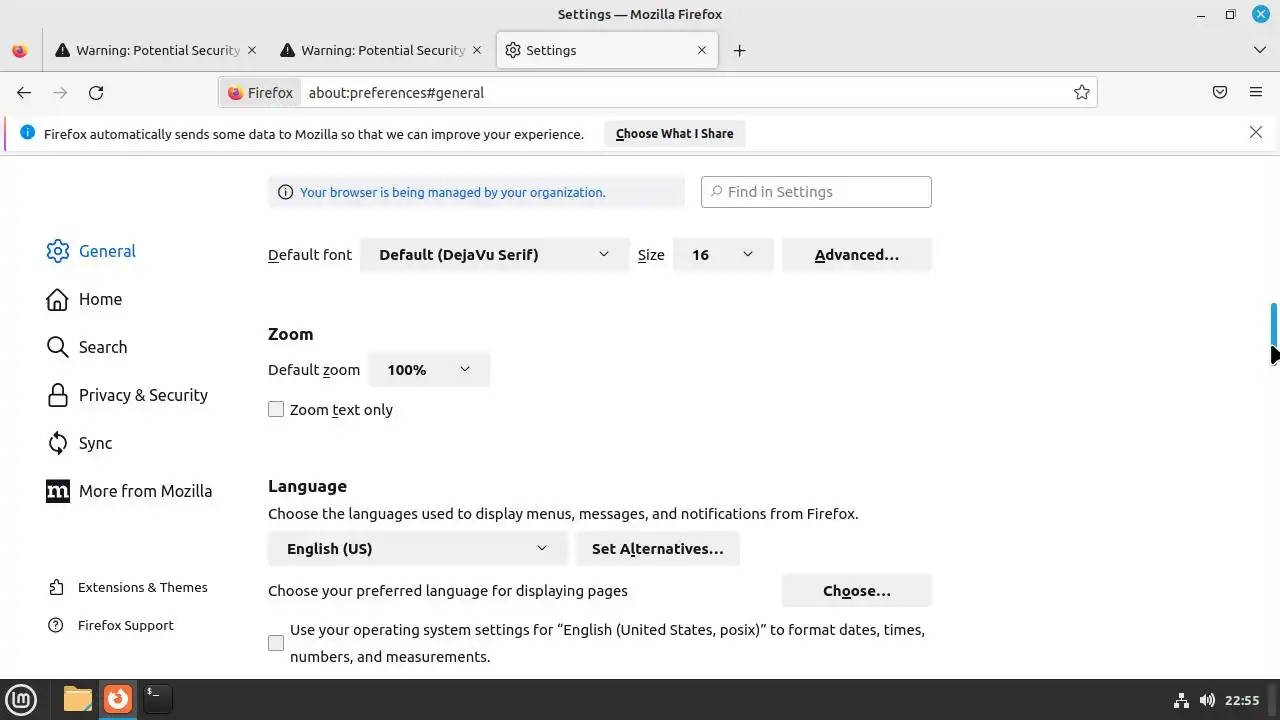
Task: Go to Privacy & Security settings
Action: point(143,395)
